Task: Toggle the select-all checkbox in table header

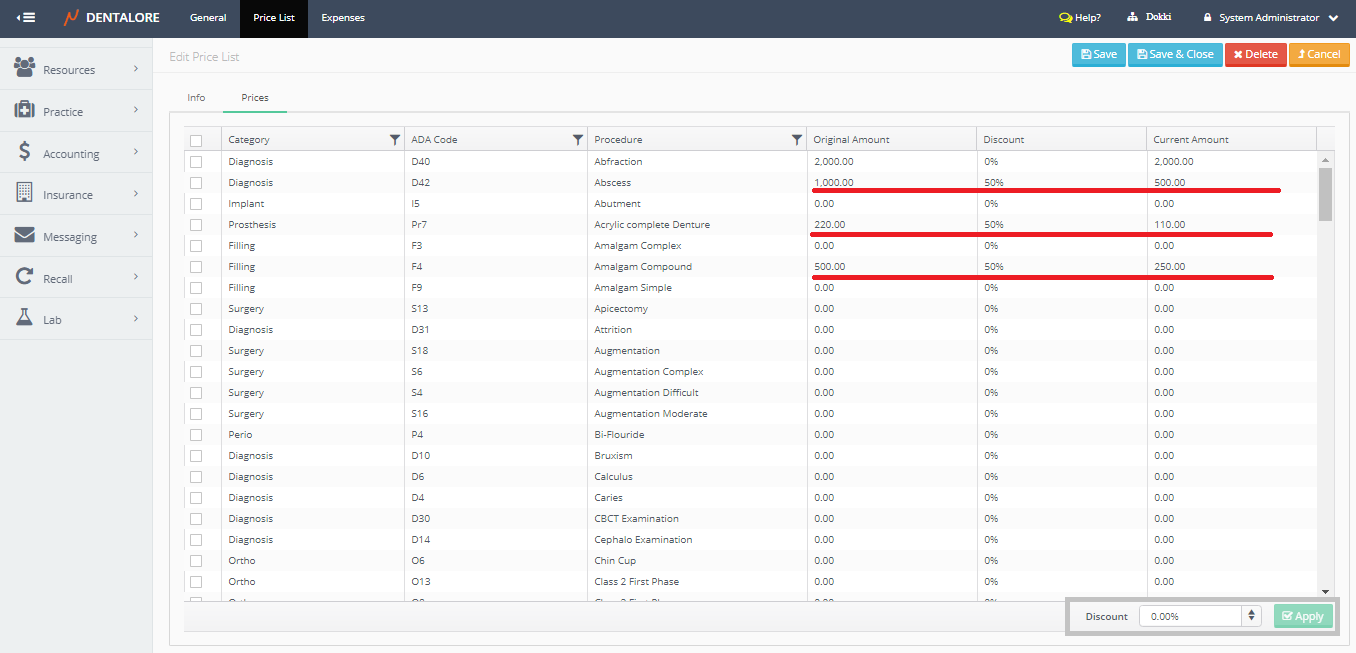Action: [196, 140]
